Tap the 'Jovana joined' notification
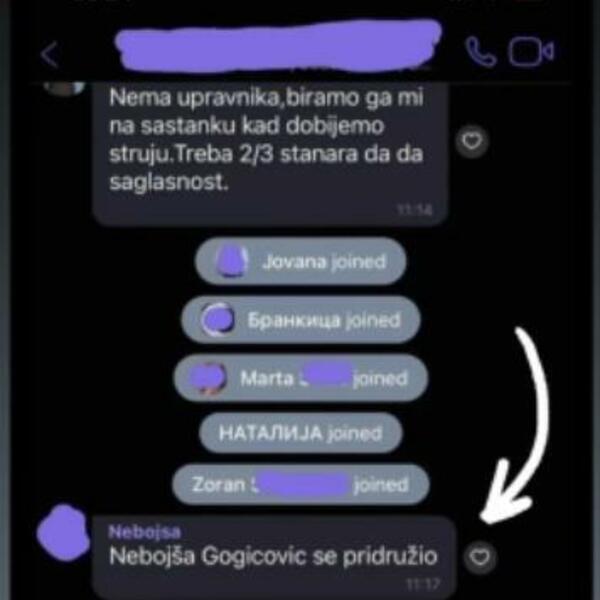This screenshot has width=600, height=600. [301, 262]
